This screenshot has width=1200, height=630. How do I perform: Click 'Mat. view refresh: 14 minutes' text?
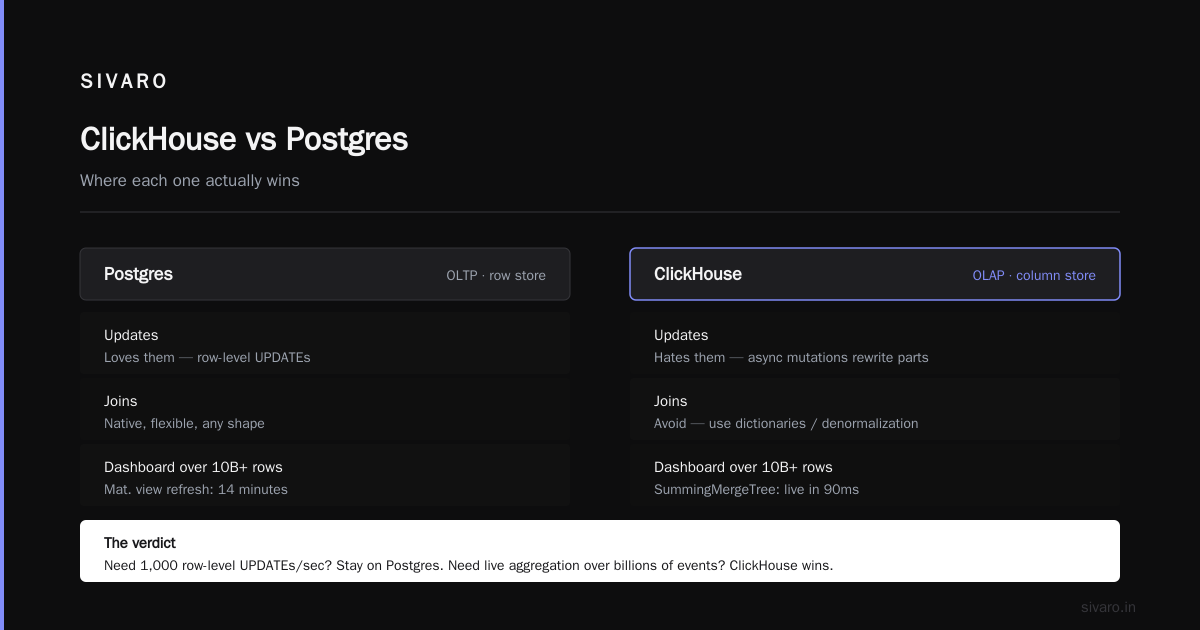(196, 489)
